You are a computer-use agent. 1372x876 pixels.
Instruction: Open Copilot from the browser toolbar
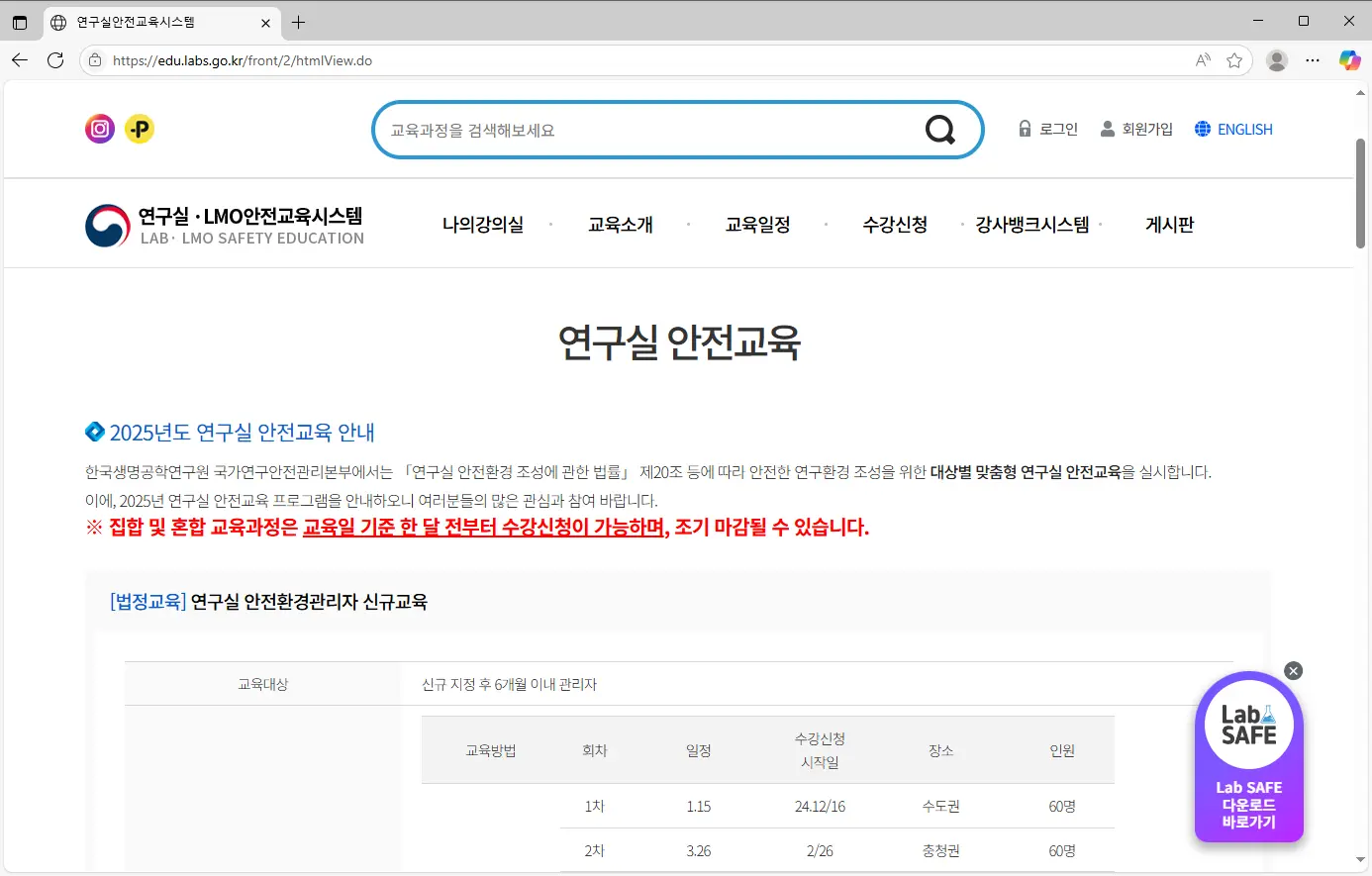[1349, 59]
